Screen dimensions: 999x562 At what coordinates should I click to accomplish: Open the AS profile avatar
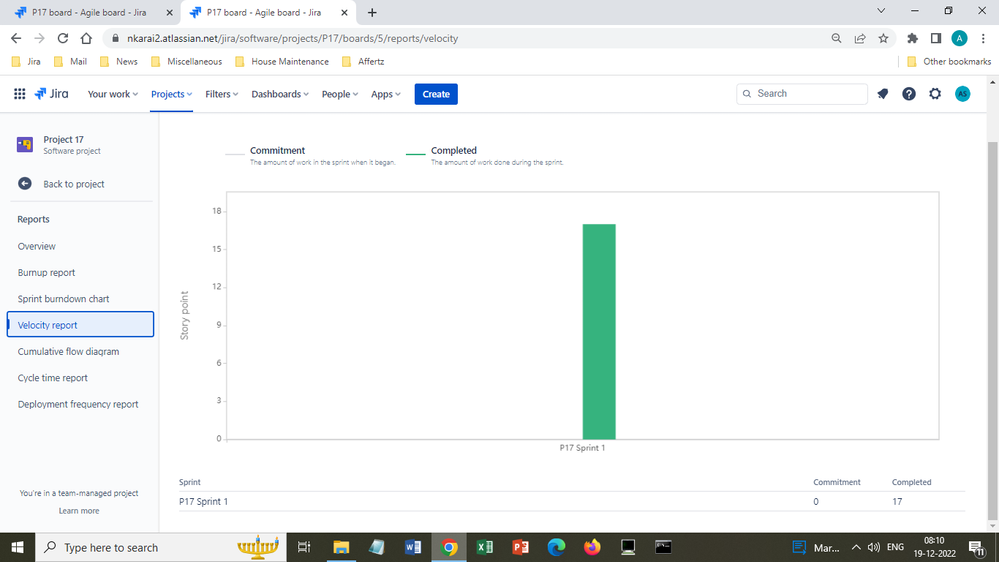(963, 94)
